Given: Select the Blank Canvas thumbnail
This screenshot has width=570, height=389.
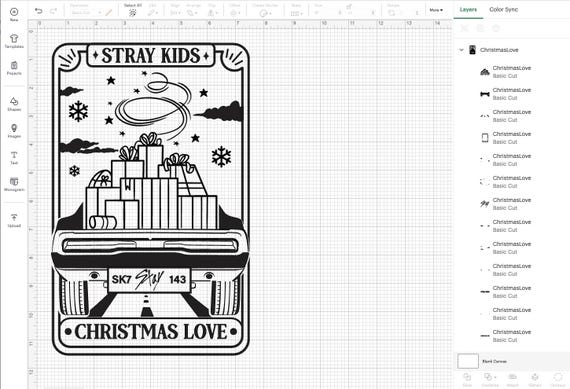Looking at the screenshot, I should point(468,361).
